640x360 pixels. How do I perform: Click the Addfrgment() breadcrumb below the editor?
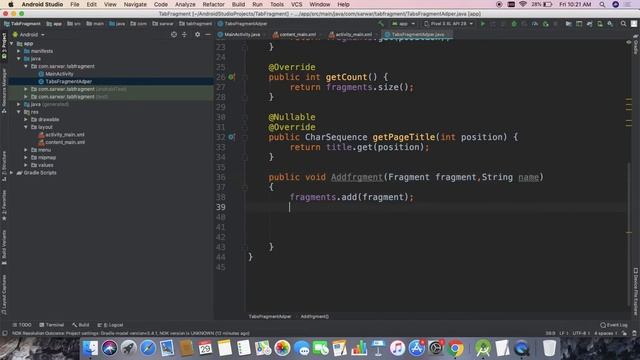coord(315,316)
